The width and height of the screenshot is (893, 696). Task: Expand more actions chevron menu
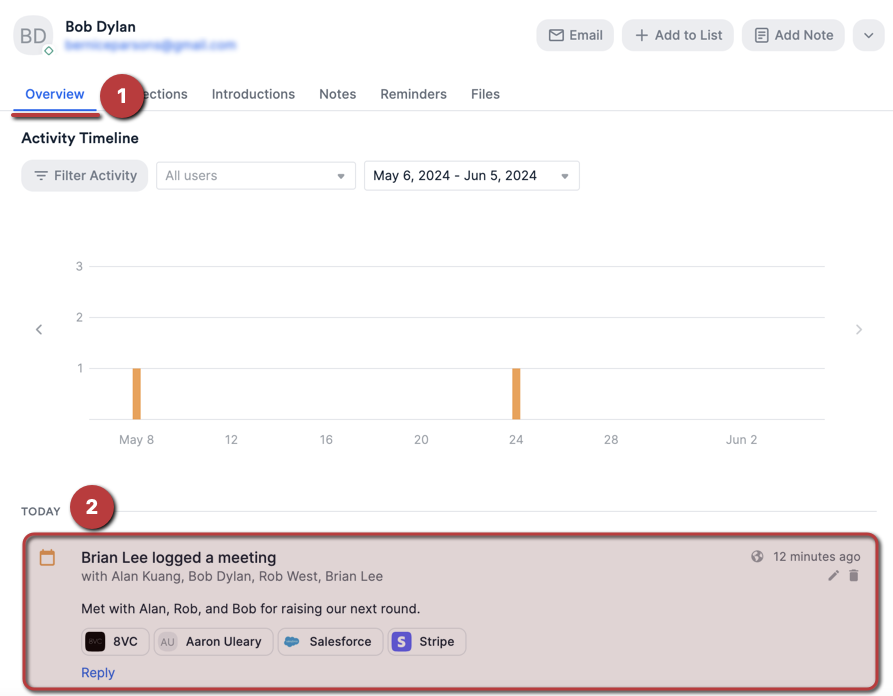pyautogui.click(x=868, y=35)
